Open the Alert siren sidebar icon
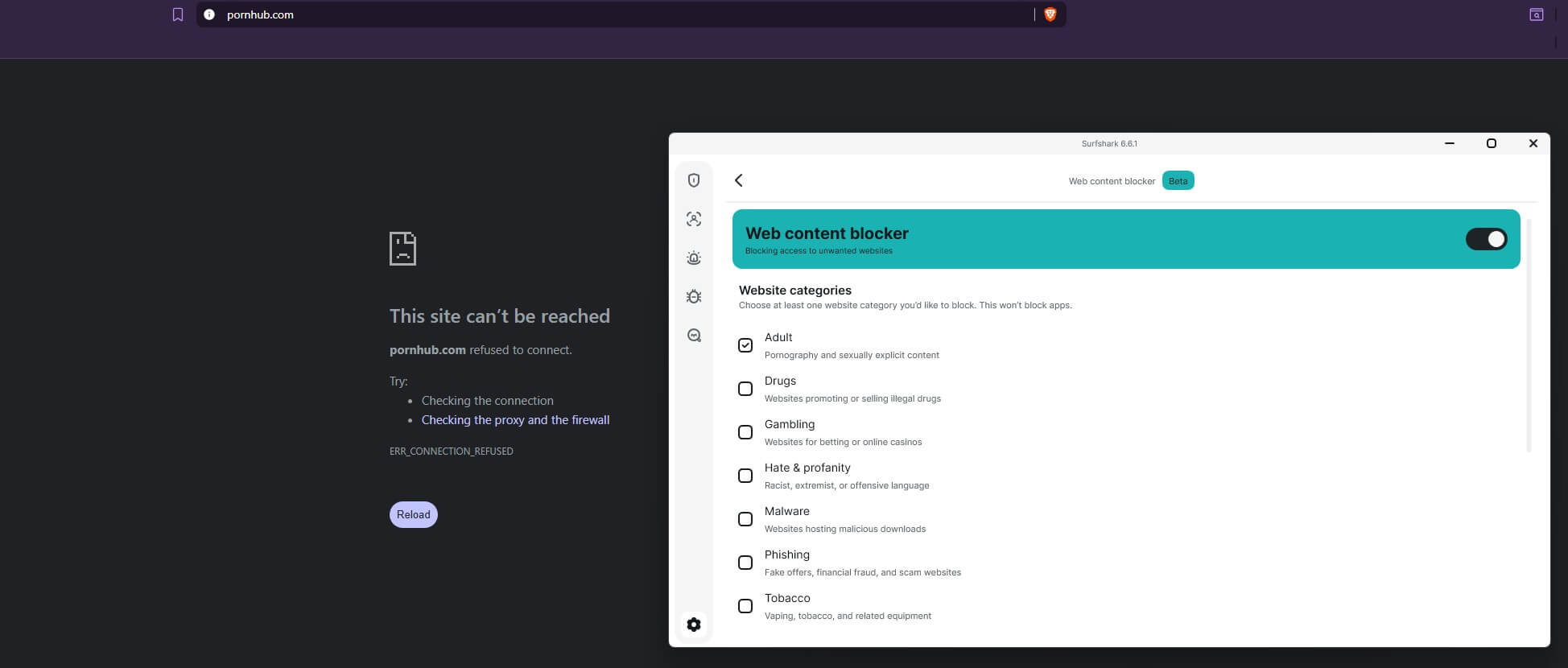 coord(694,258)
